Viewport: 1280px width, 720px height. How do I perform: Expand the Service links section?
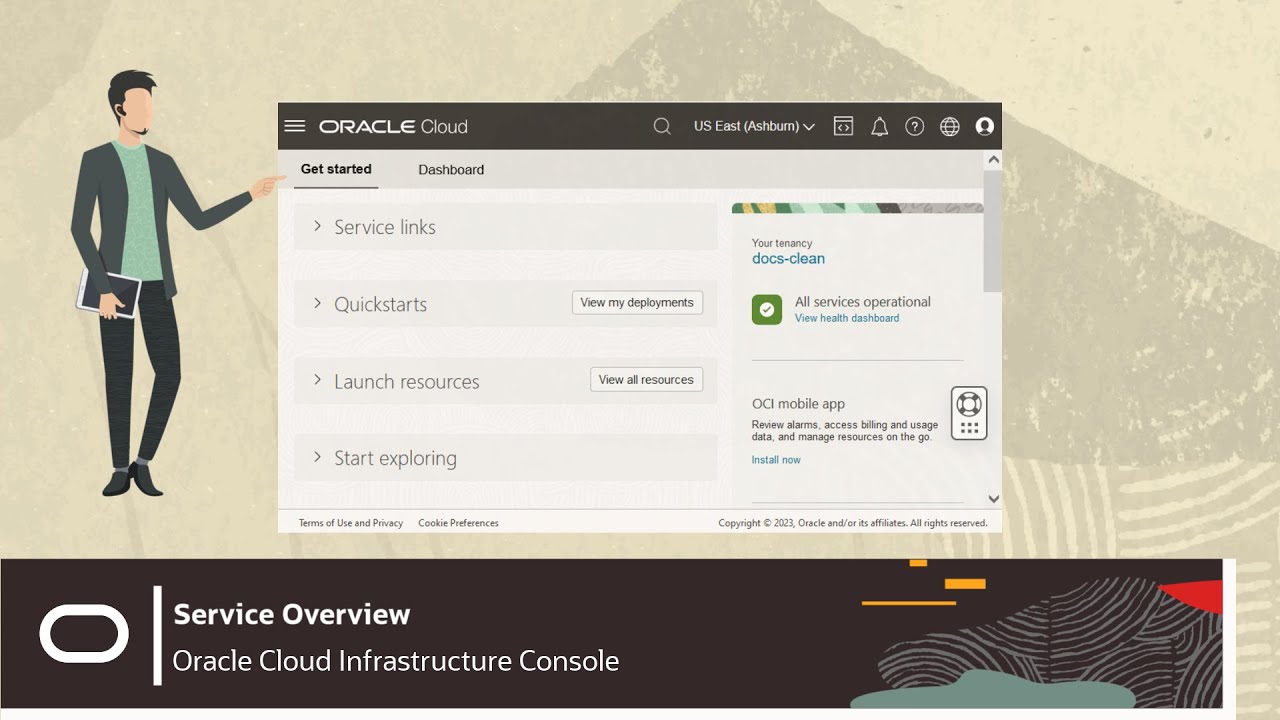point(506,227)
